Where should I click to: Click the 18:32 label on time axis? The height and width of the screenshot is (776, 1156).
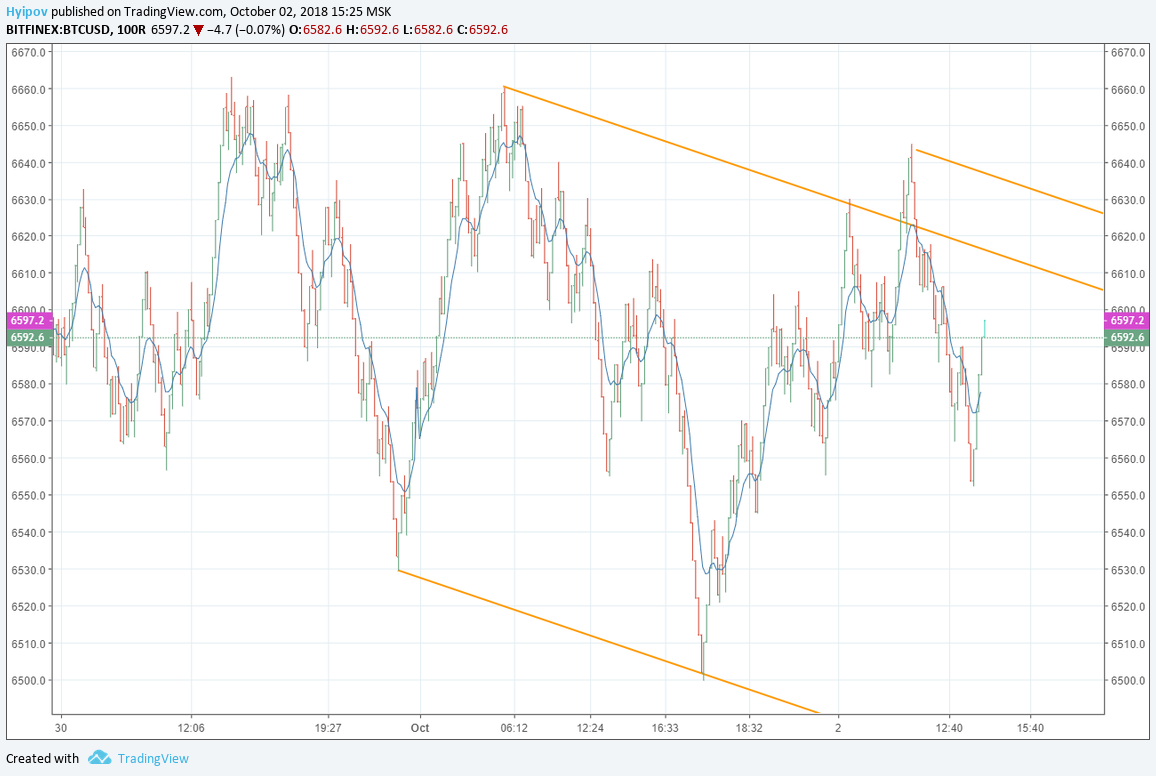click(748, 728)
